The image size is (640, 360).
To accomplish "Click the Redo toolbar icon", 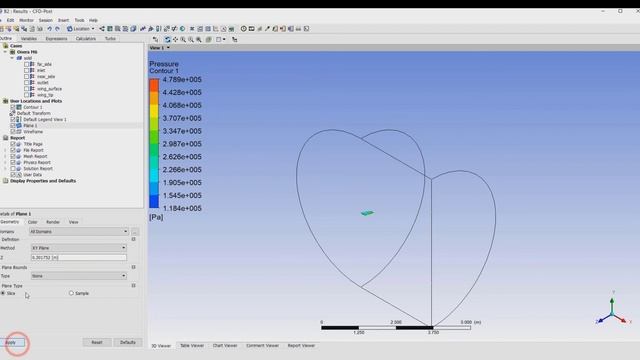I will coord(57,29).
